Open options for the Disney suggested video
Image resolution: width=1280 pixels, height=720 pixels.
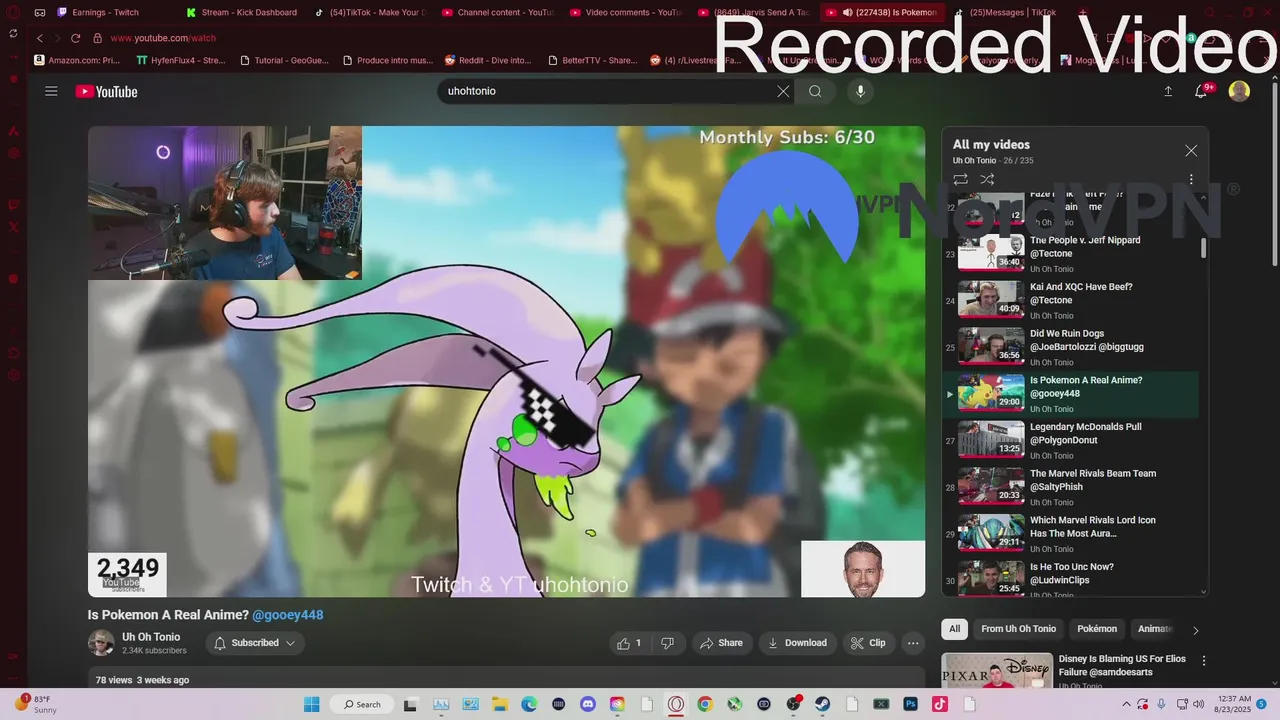point(1204,661)
